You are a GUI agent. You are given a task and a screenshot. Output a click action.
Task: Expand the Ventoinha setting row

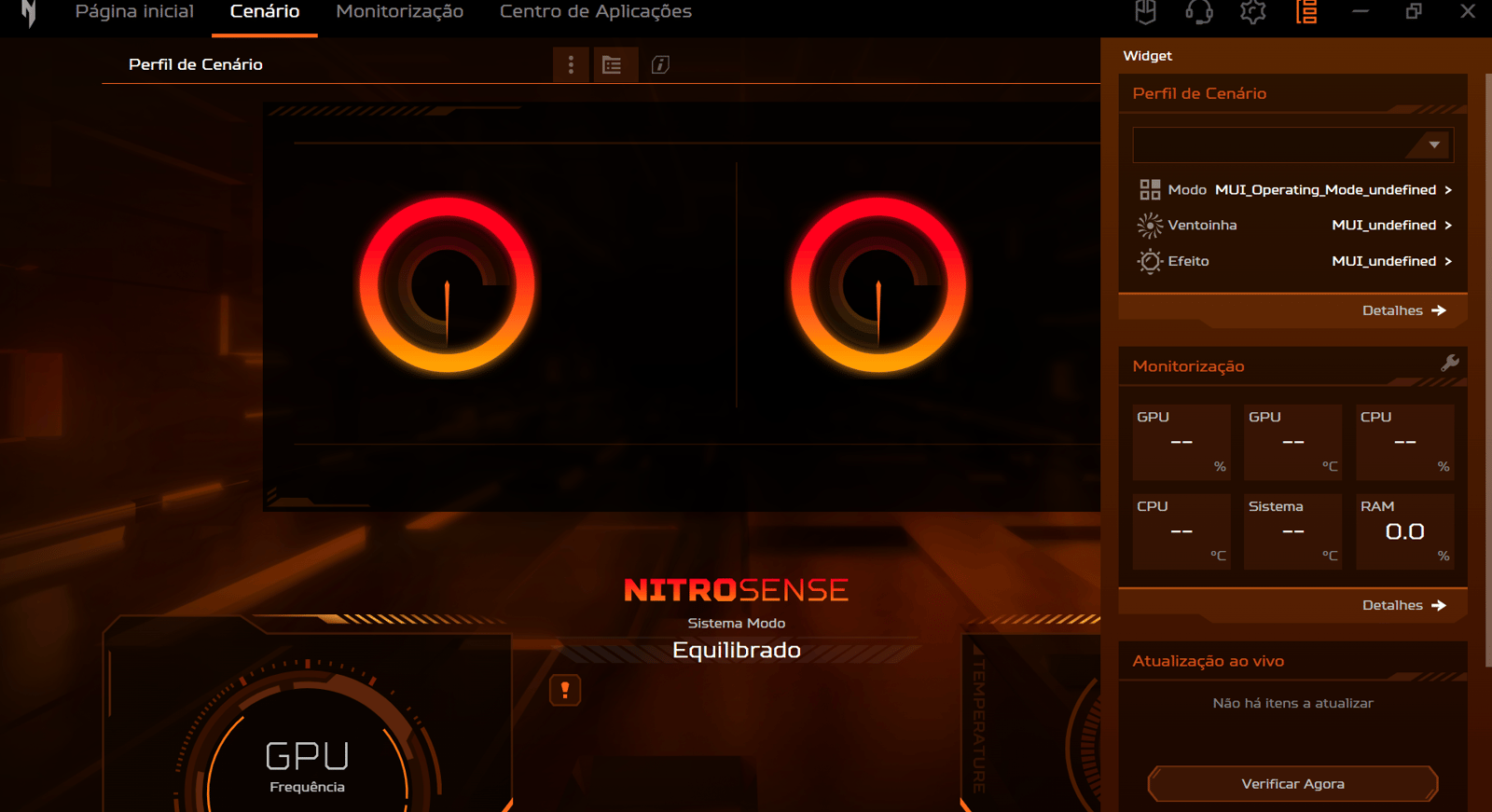tap(1294, 225)
